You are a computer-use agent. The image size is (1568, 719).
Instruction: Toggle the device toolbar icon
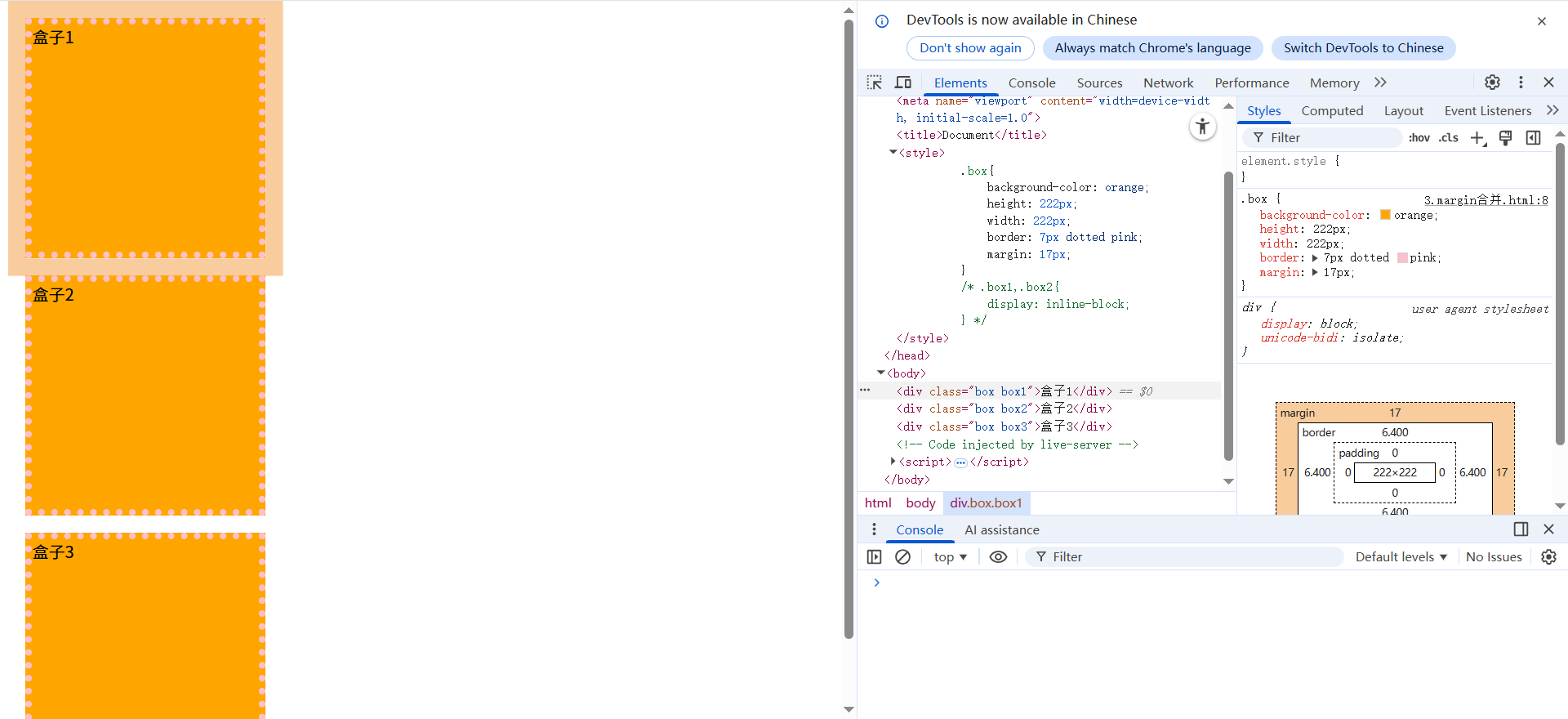pos(903,83)
